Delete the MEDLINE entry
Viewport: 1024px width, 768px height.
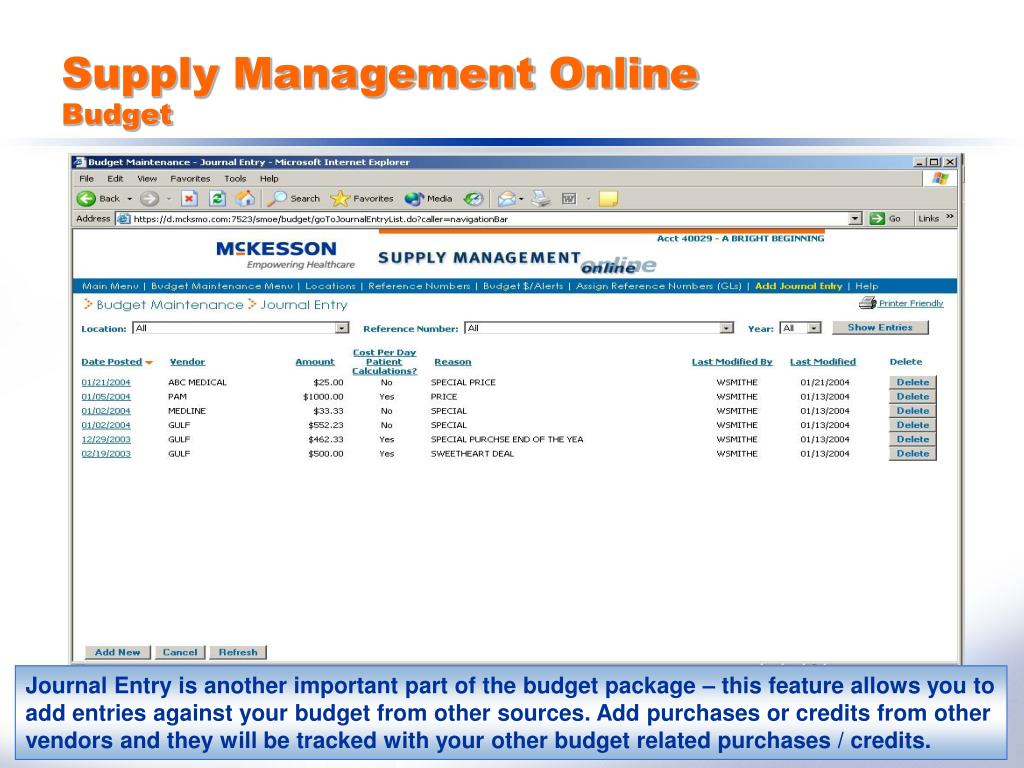pyautogui.click(x=912, y=411)
